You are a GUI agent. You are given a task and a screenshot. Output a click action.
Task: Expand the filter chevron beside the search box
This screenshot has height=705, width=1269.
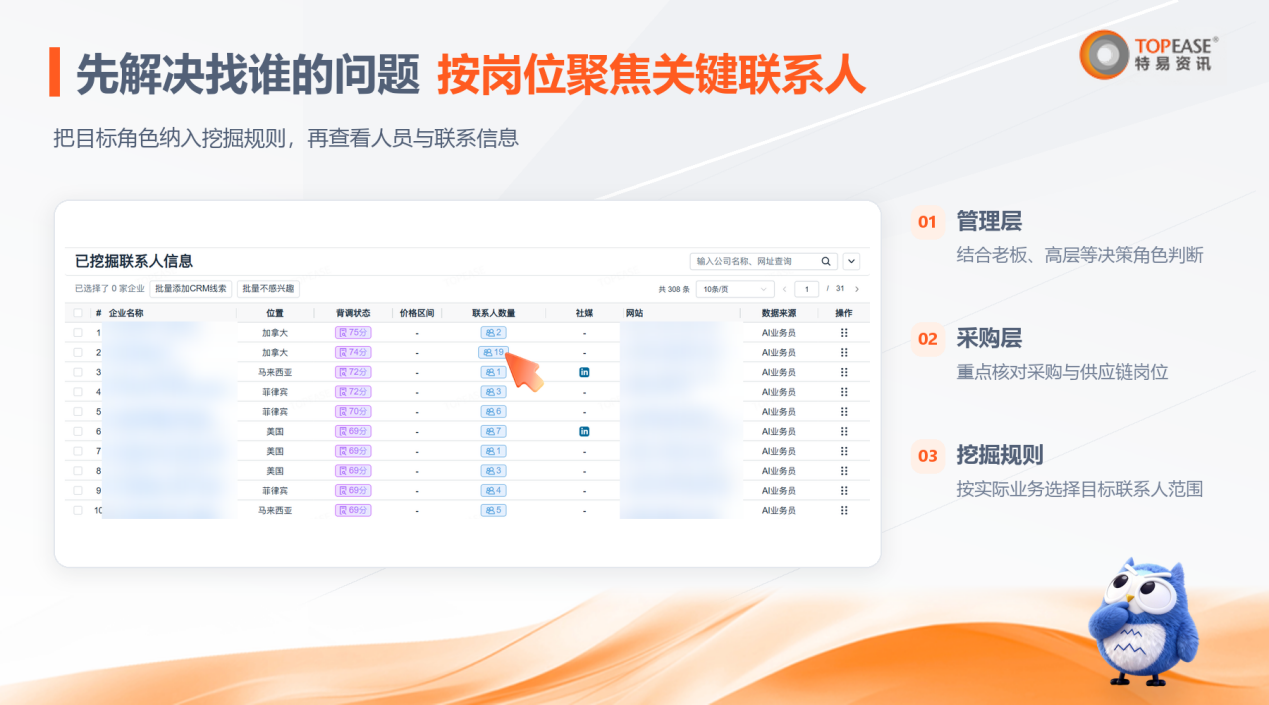coord(851,261)
